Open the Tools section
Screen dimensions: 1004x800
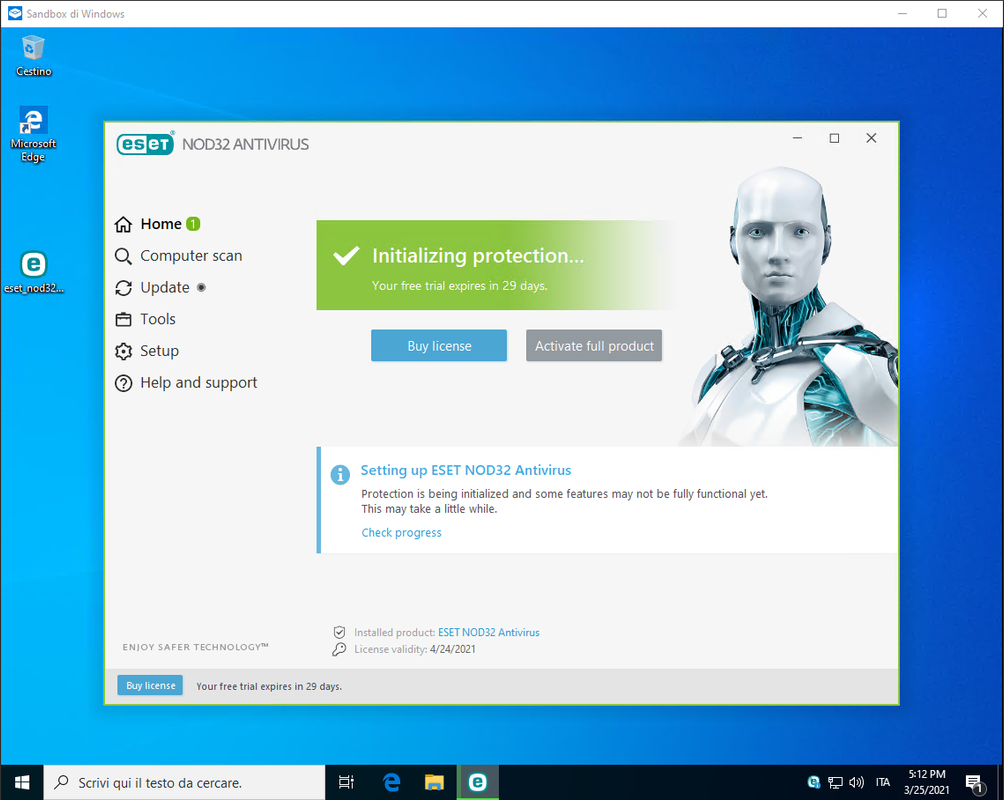point(158,319)
